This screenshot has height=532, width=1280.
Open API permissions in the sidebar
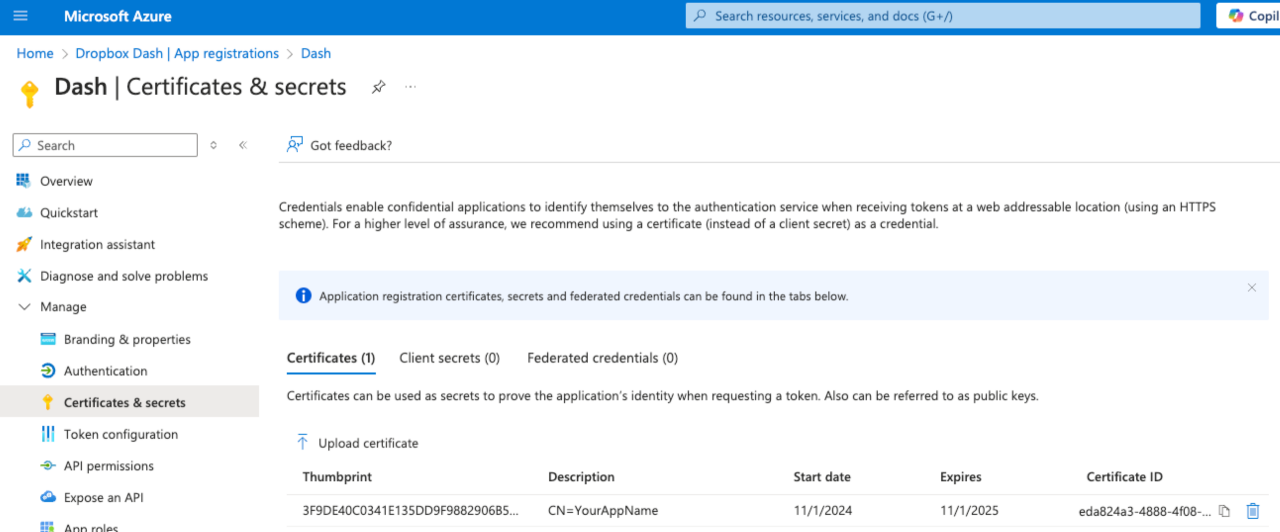coord(108,466)
